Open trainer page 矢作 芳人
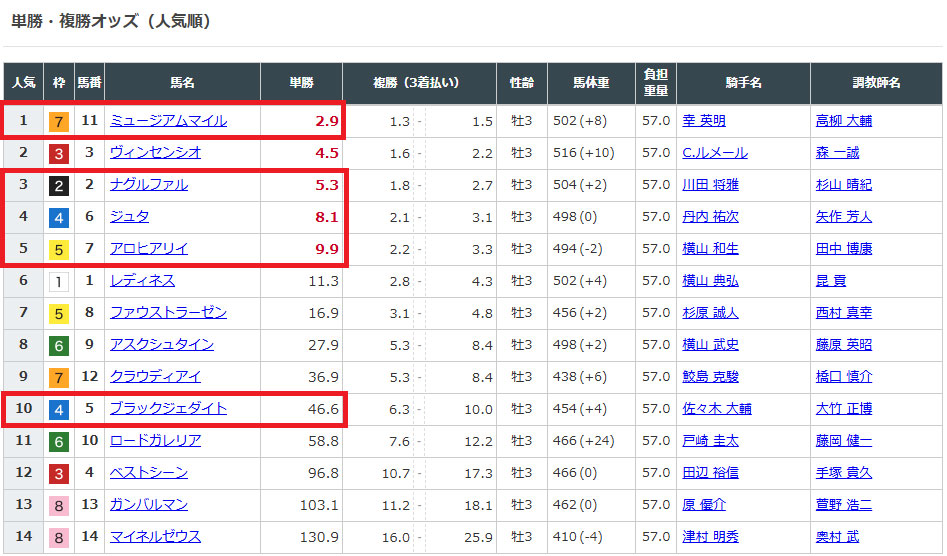947x556 pixels. coord(843,217)
